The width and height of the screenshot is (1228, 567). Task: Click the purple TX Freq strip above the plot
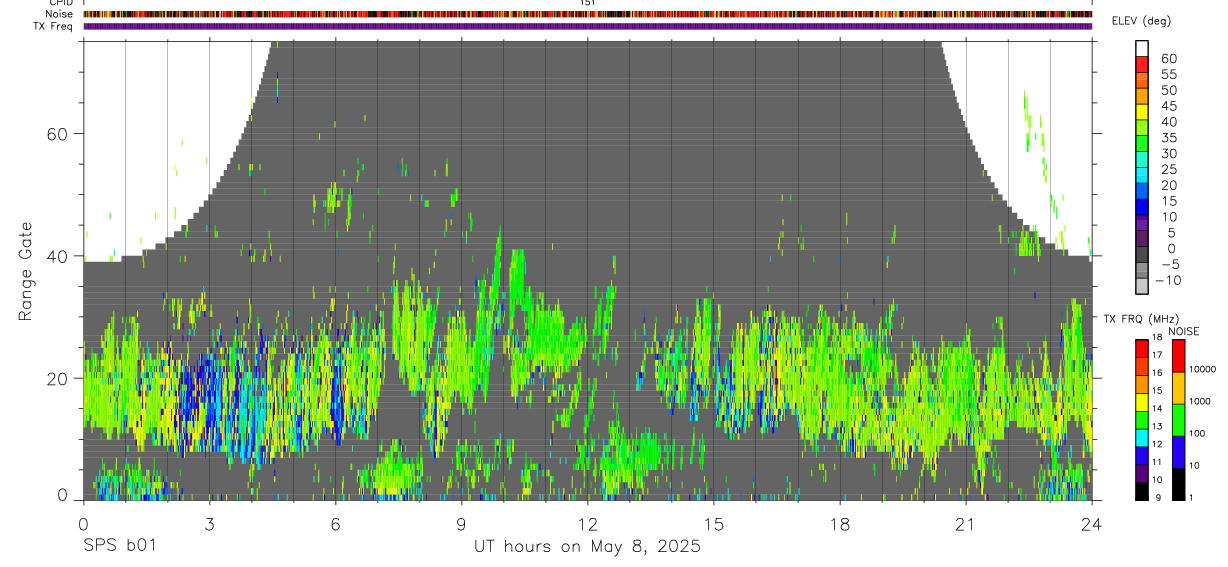587,26
